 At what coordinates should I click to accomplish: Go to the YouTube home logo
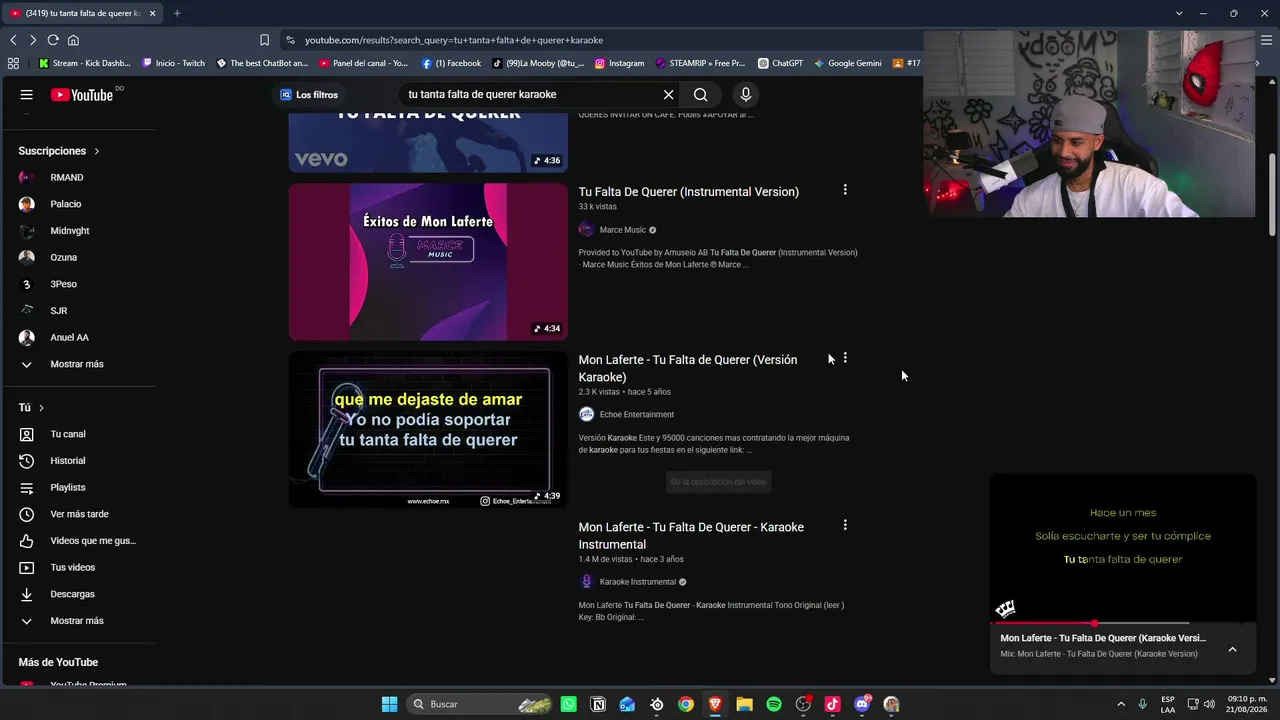coord(82,95)
